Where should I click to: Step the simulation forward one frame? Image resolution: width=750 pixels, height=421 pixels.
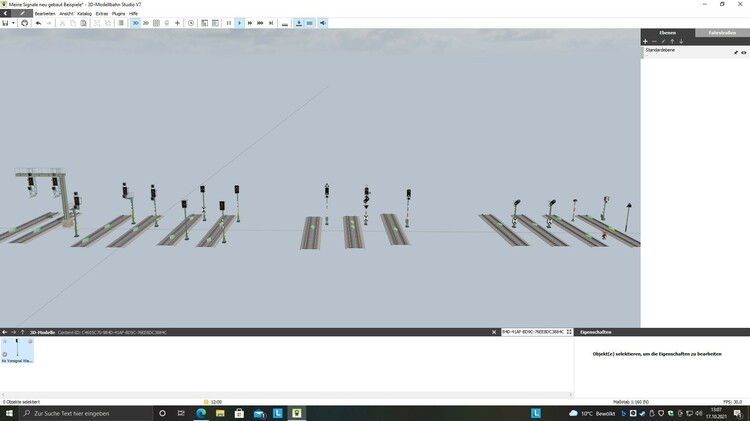click(271, 23)
